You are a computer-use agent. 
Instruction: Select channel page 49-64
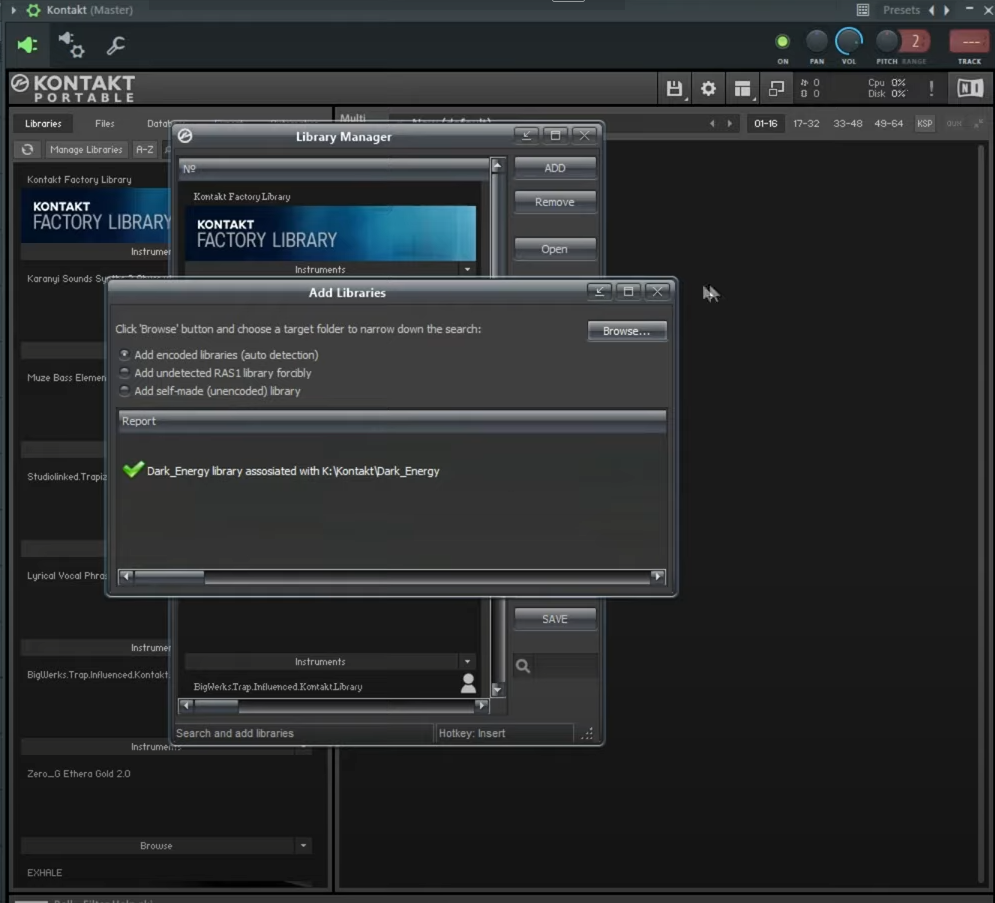click(x=888, y=124)
